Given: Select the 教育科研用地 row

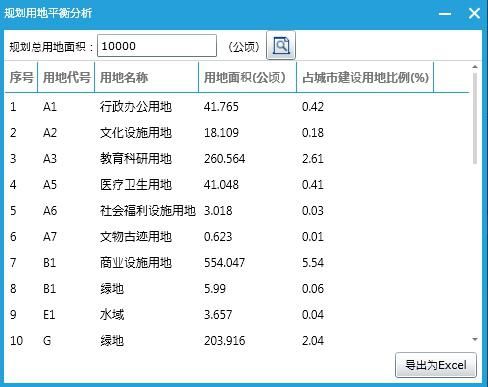Looking at the screenshot, I should tap(237, 159).
